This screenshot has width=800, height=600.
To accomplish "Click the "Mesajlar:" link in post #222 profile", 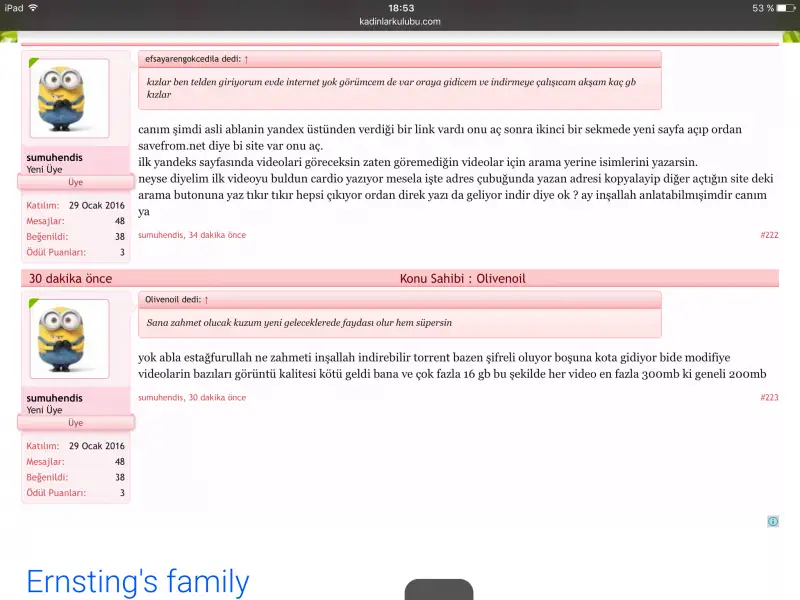I will click(45, 221).
